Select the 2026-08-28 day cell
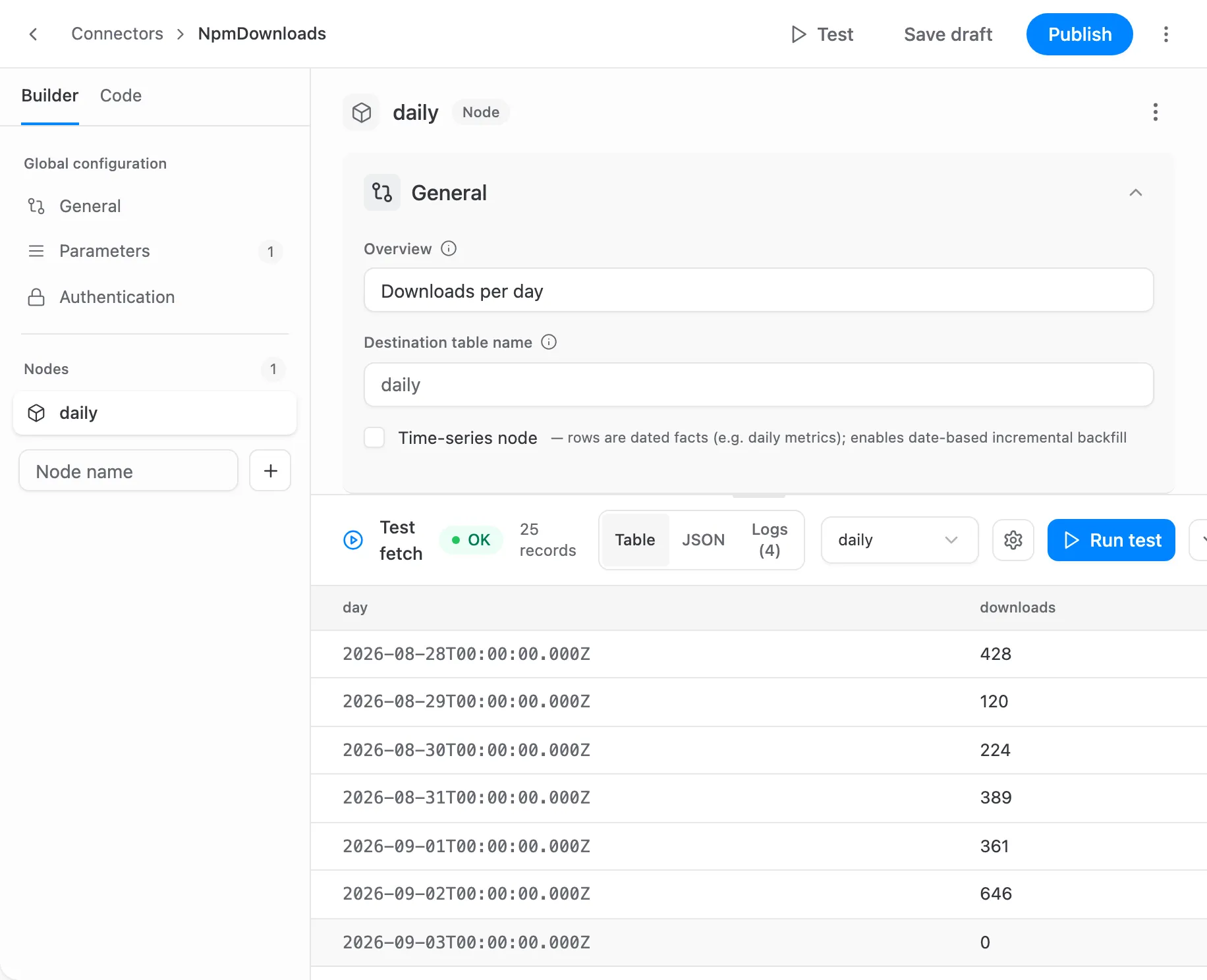This screenshot has width=1207, height=980. click(x=466, y=654)
